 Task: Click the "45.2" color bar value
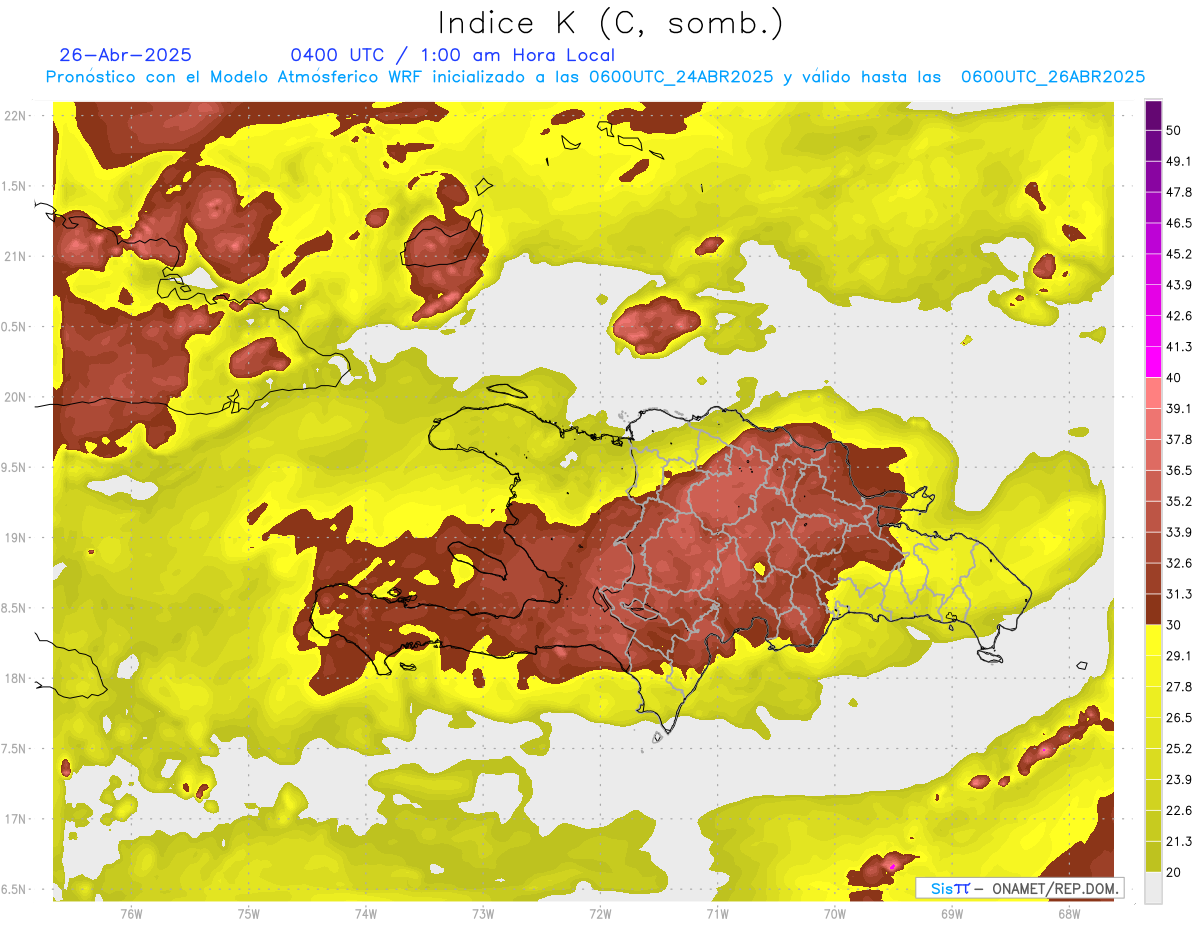pos(1178,254)
